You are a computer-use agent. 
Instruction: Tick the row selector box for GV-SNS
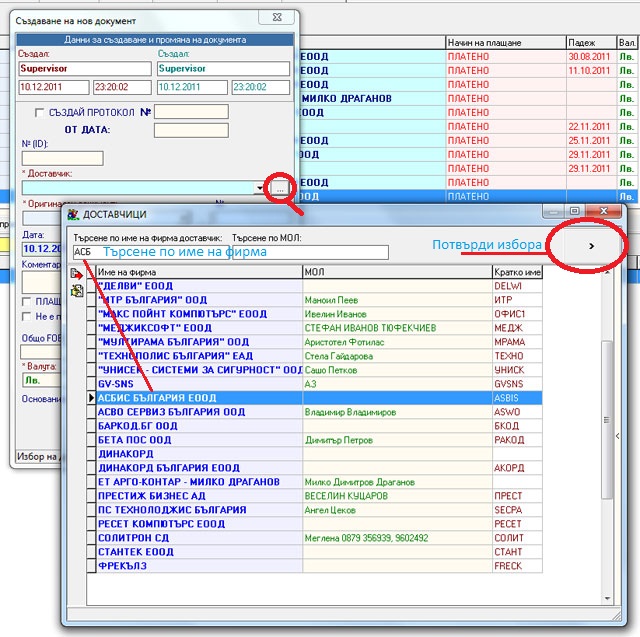click(91, 384)
